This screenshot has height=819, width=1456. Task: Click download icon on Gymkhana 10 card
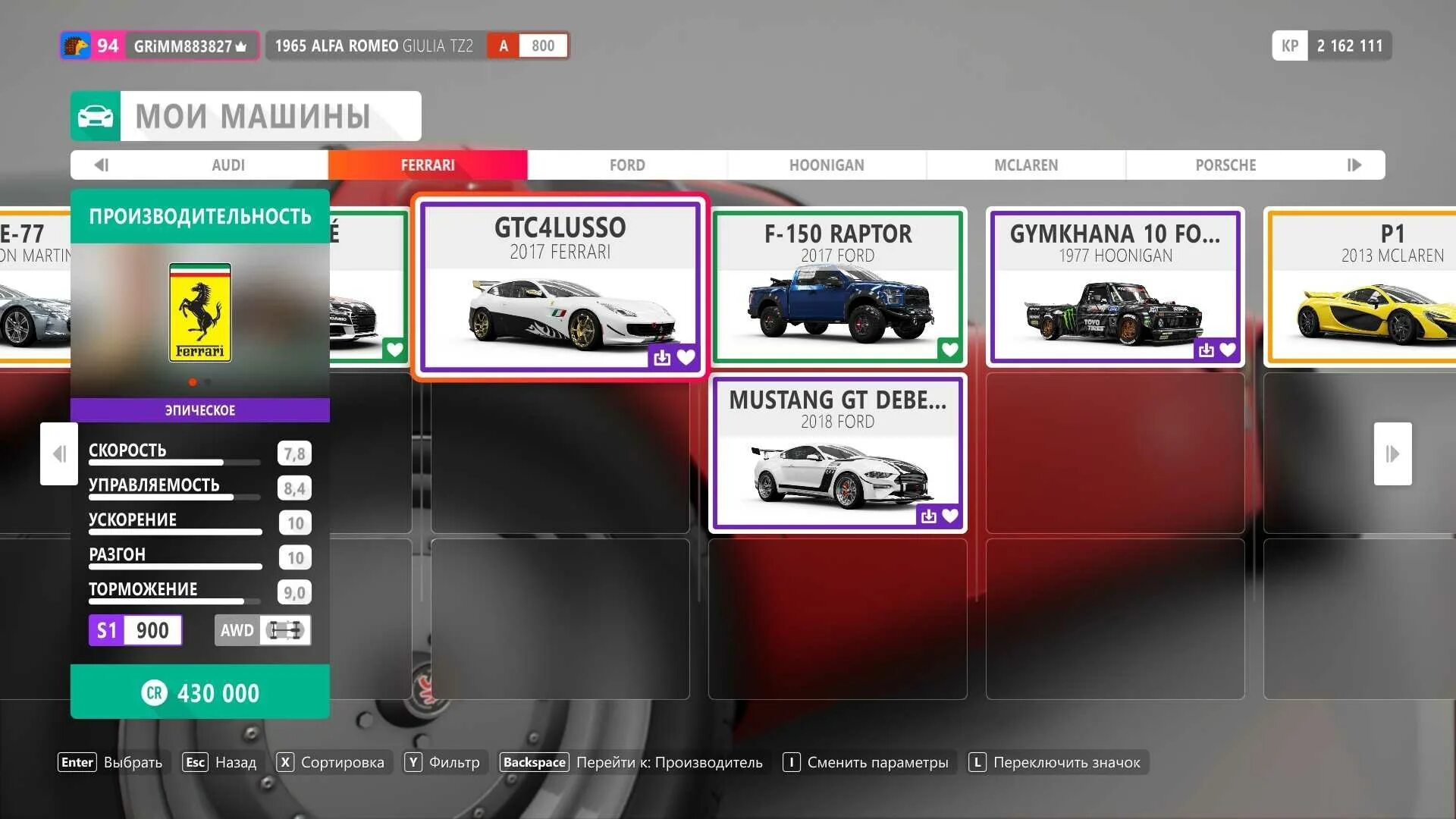click(1206, 350)
